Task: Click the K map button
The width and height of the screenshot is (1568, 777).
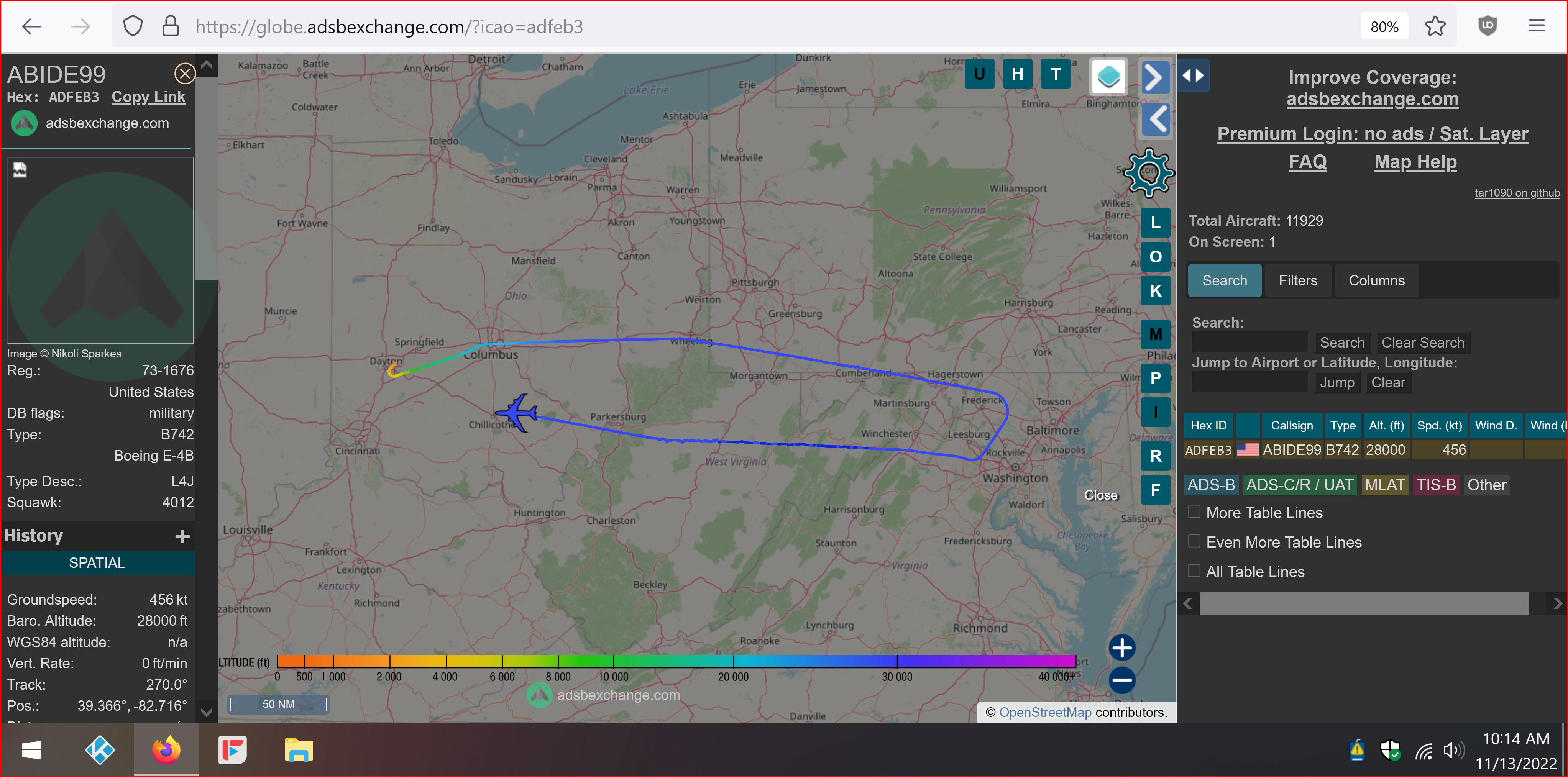Action: coord(1155,291)
